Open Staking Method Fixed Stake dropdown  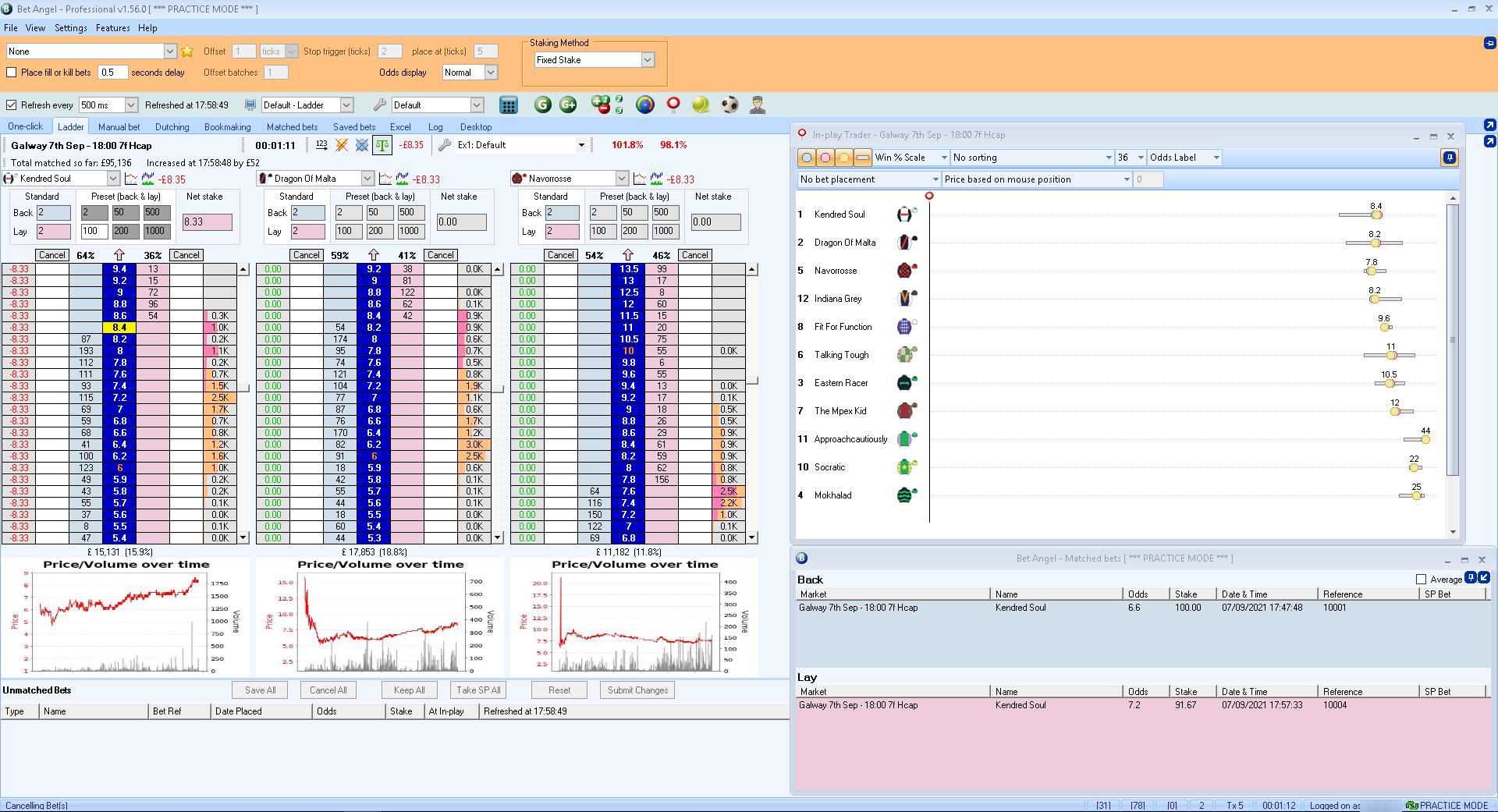(x=648, y=60)
